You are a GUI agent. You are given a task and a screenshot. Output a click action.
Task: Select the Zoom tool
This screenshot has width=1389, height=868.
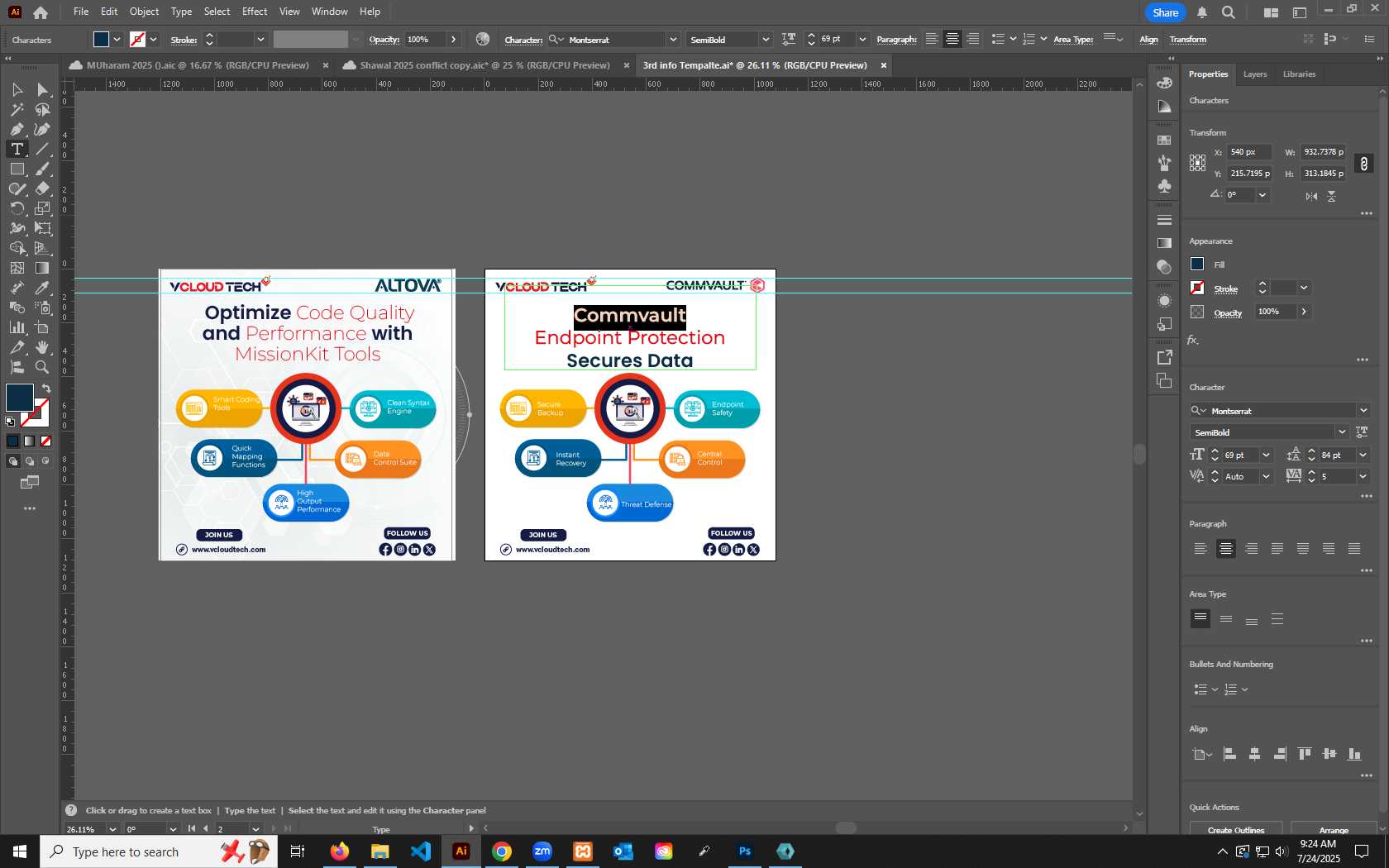pyautogui.click(x=42, y=367)
